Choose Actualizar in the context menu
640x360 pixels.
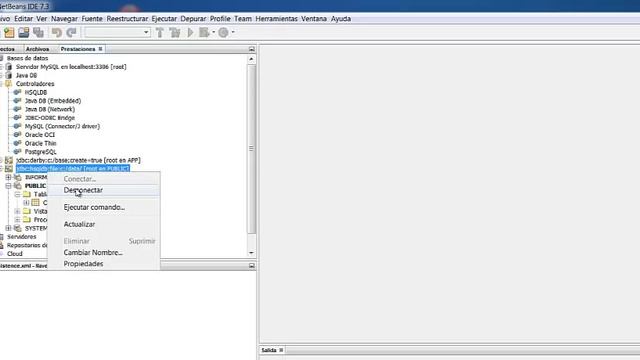click(x=104, y=224)
